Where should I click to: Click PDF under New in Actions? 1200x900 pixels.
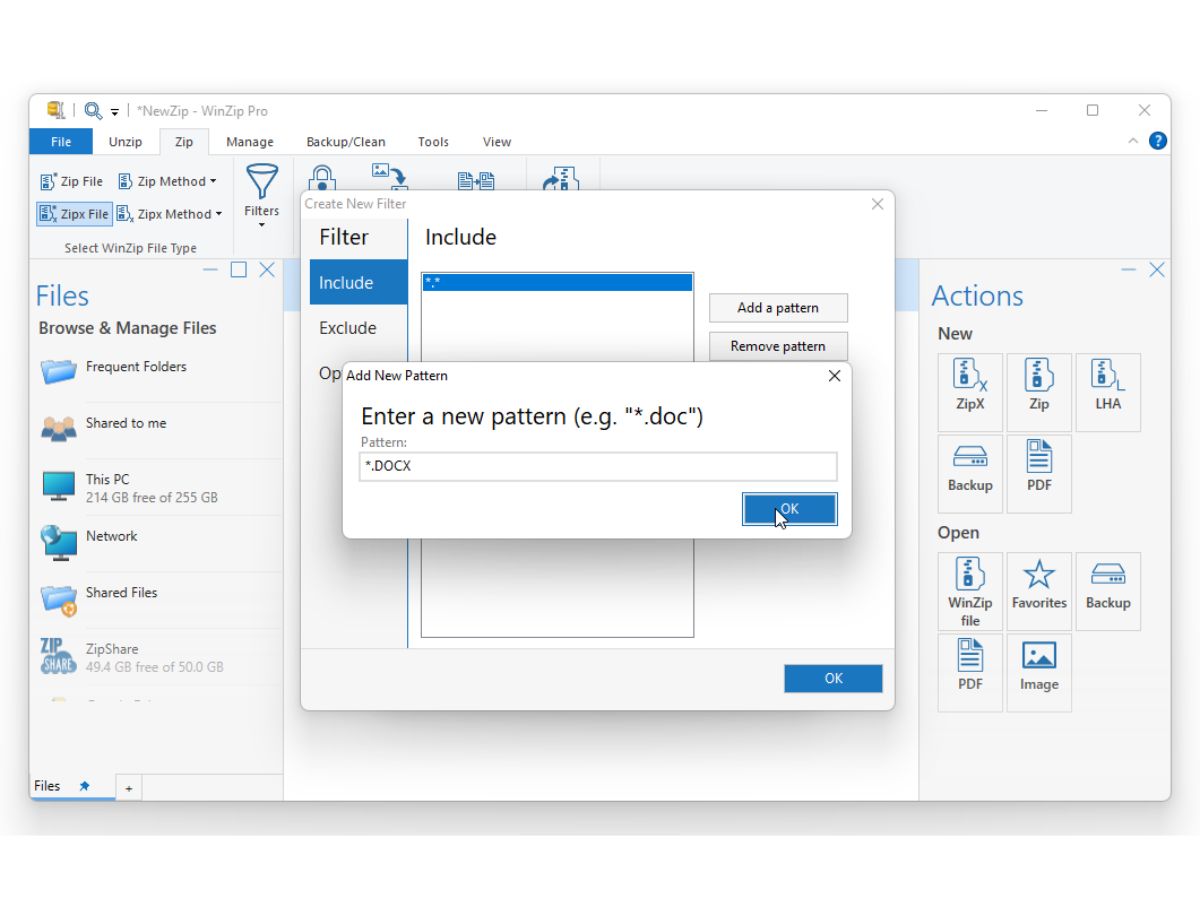[x=1039, y=473]
